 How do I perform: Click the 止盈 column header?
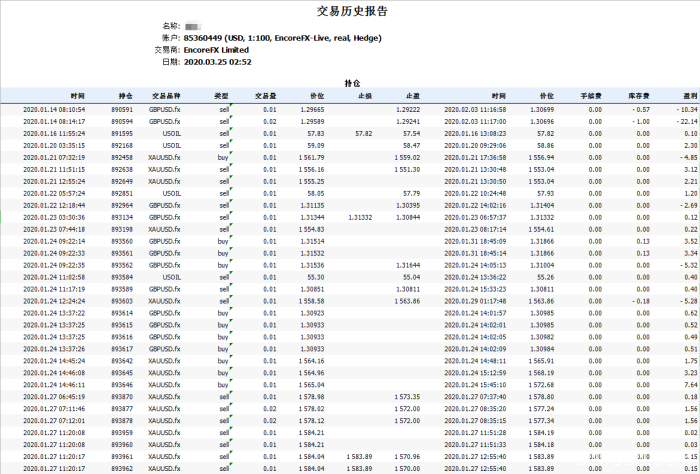coord(413,96)
